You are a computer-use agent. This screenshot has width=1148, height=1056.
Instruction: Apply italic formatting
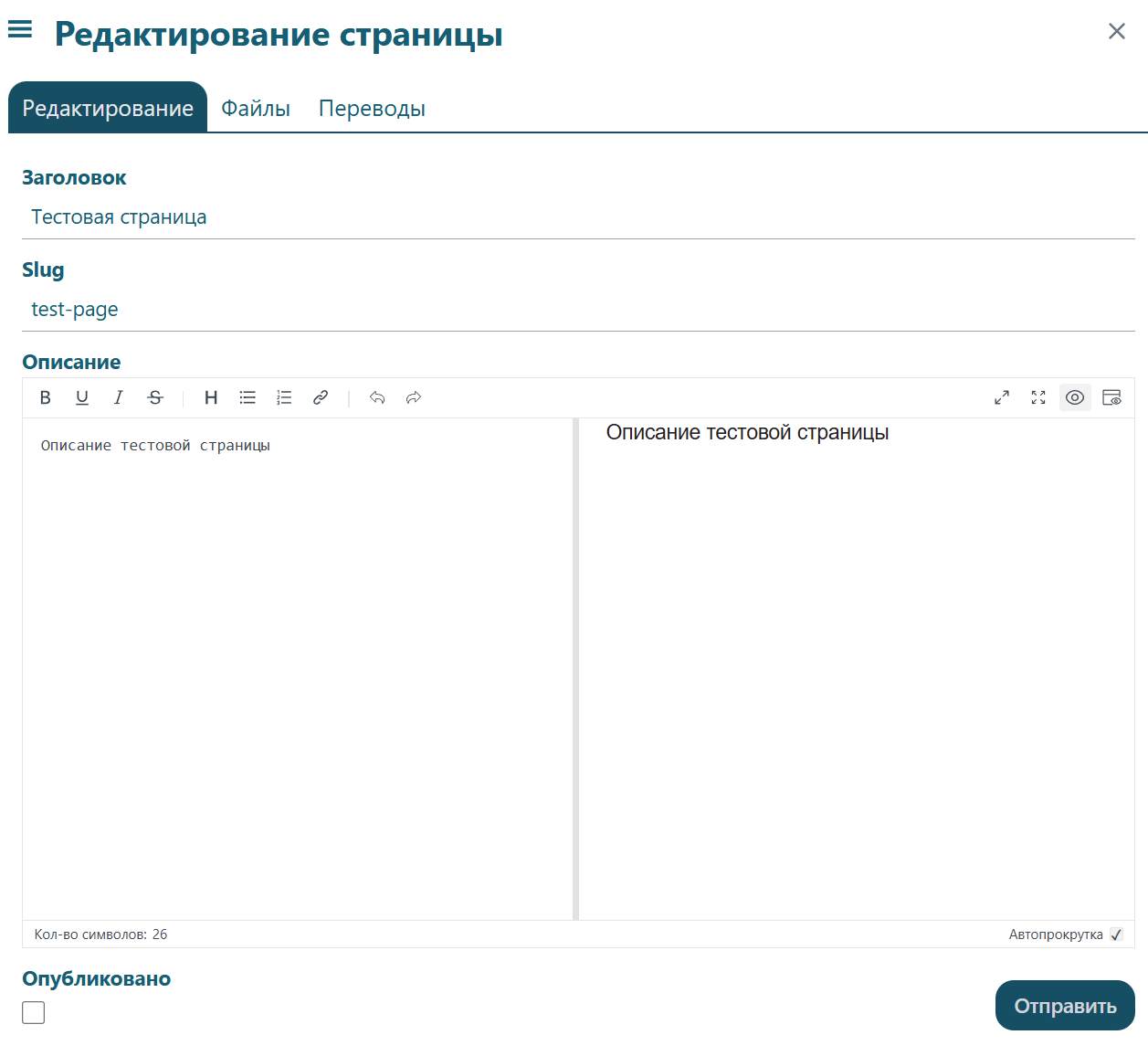point(119,397)
